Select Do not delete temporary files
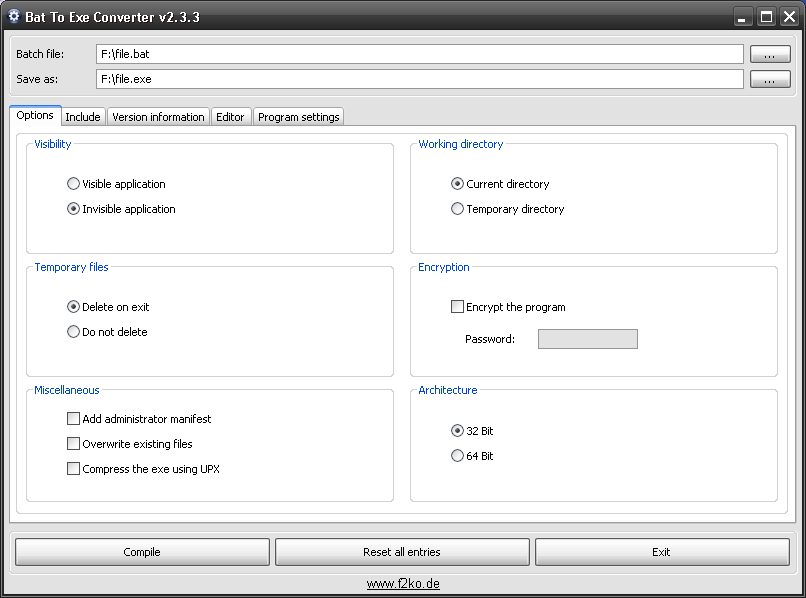This screenshot has width=806, height=598. click(73, 332)
